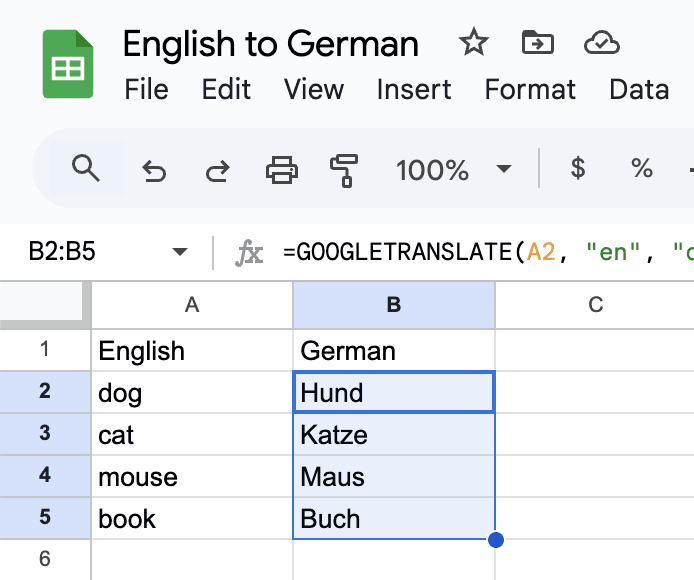Star the English to German document
The width and height of the screenshot is (694, 580).
pyautogui.click(x=473, y=42)
